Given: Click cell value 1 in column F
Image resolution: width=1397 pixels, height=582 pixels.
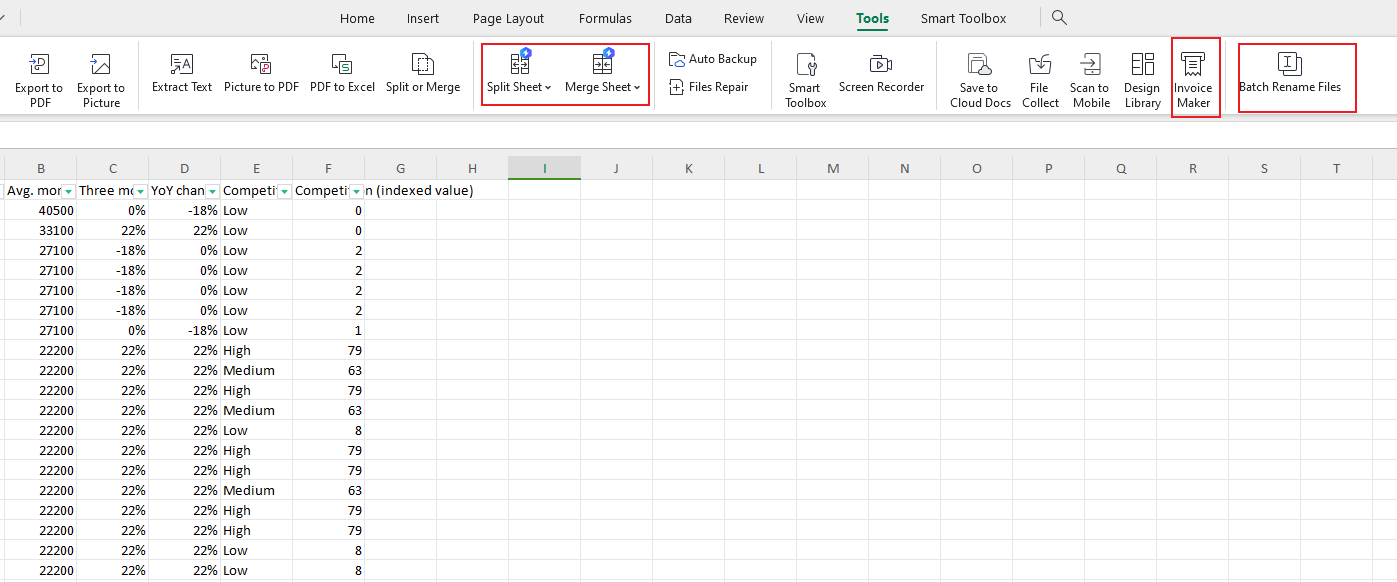Looking at the screenshot, I should [x=328, y=331].
